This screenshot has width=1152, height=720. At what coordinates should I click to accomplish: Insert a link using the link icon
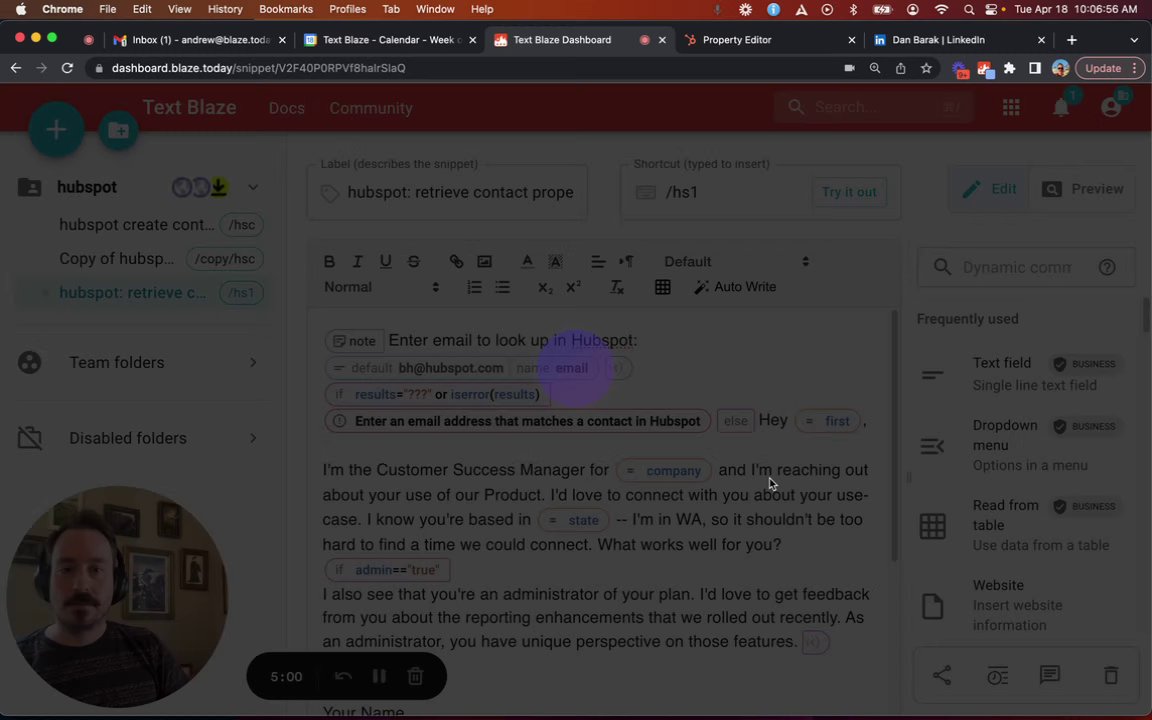(x=456, y=262)
